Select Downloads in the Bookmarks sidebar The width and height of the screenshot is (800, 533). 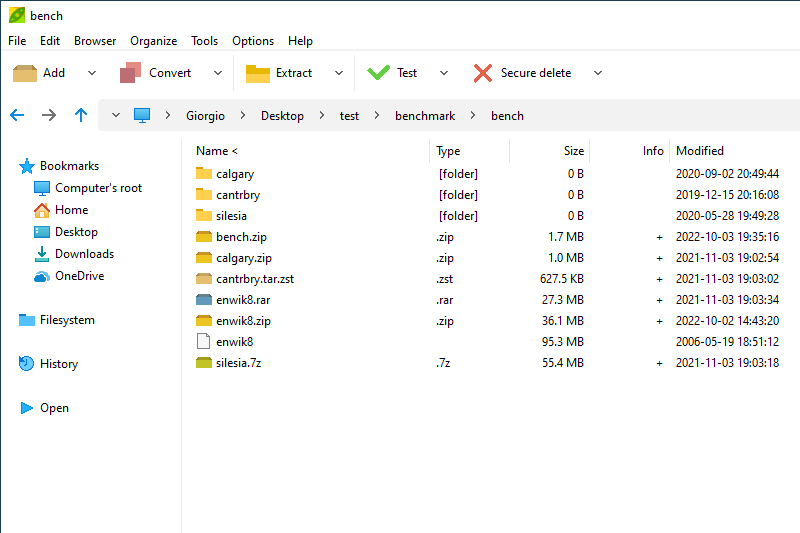pos(84,254)
